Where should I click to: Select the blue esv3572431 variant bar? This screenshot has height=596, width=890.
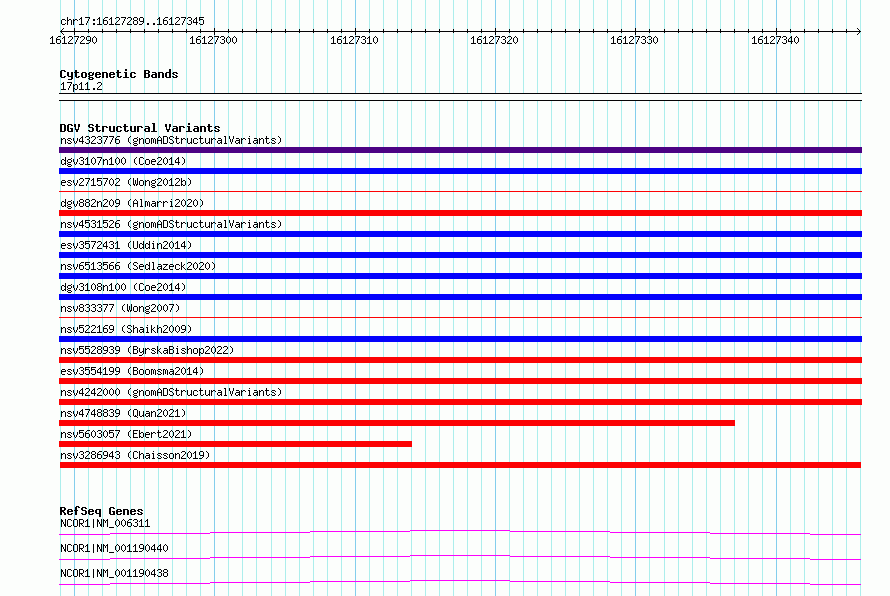tap(460, 255)
